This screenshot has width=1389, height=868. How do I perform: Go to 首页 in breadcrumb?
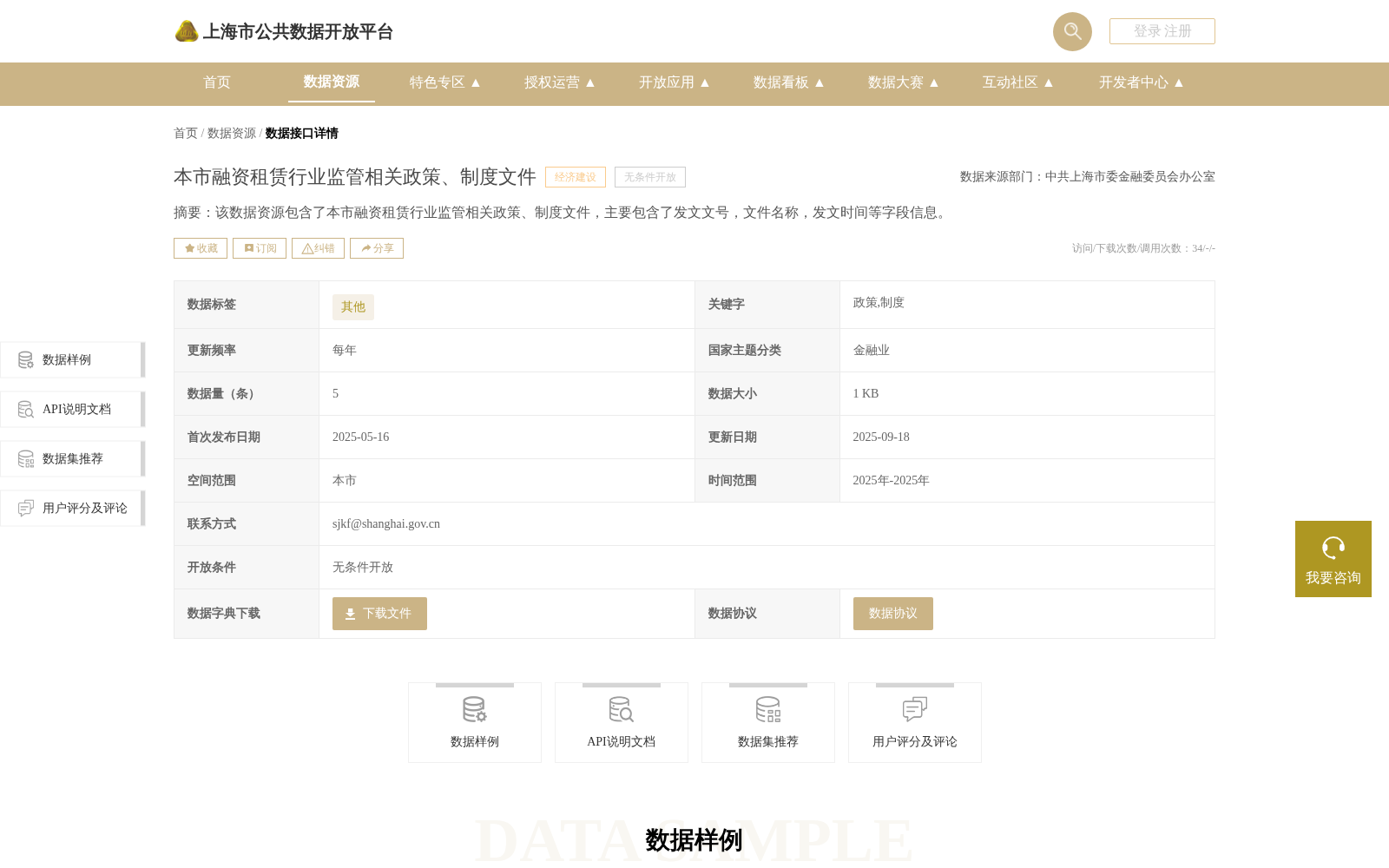tap(186, 133)
